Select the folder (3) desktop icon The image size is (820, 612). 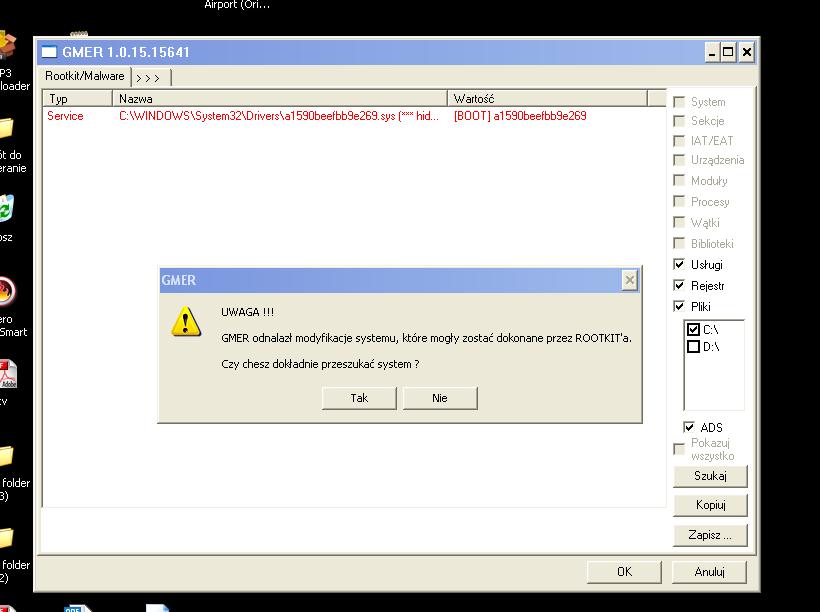click(x=6, y=456)
